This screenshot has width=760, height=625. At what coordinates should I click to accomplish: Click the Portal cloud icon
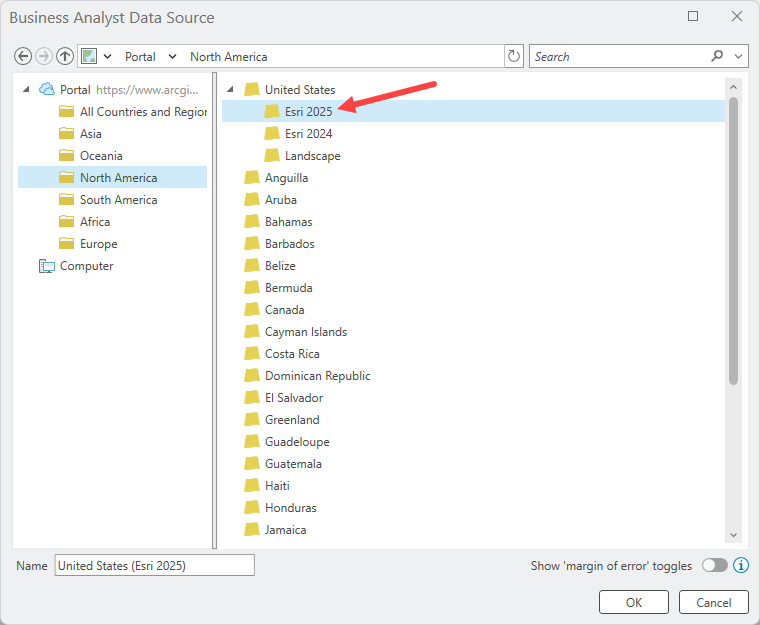[47, 89]
